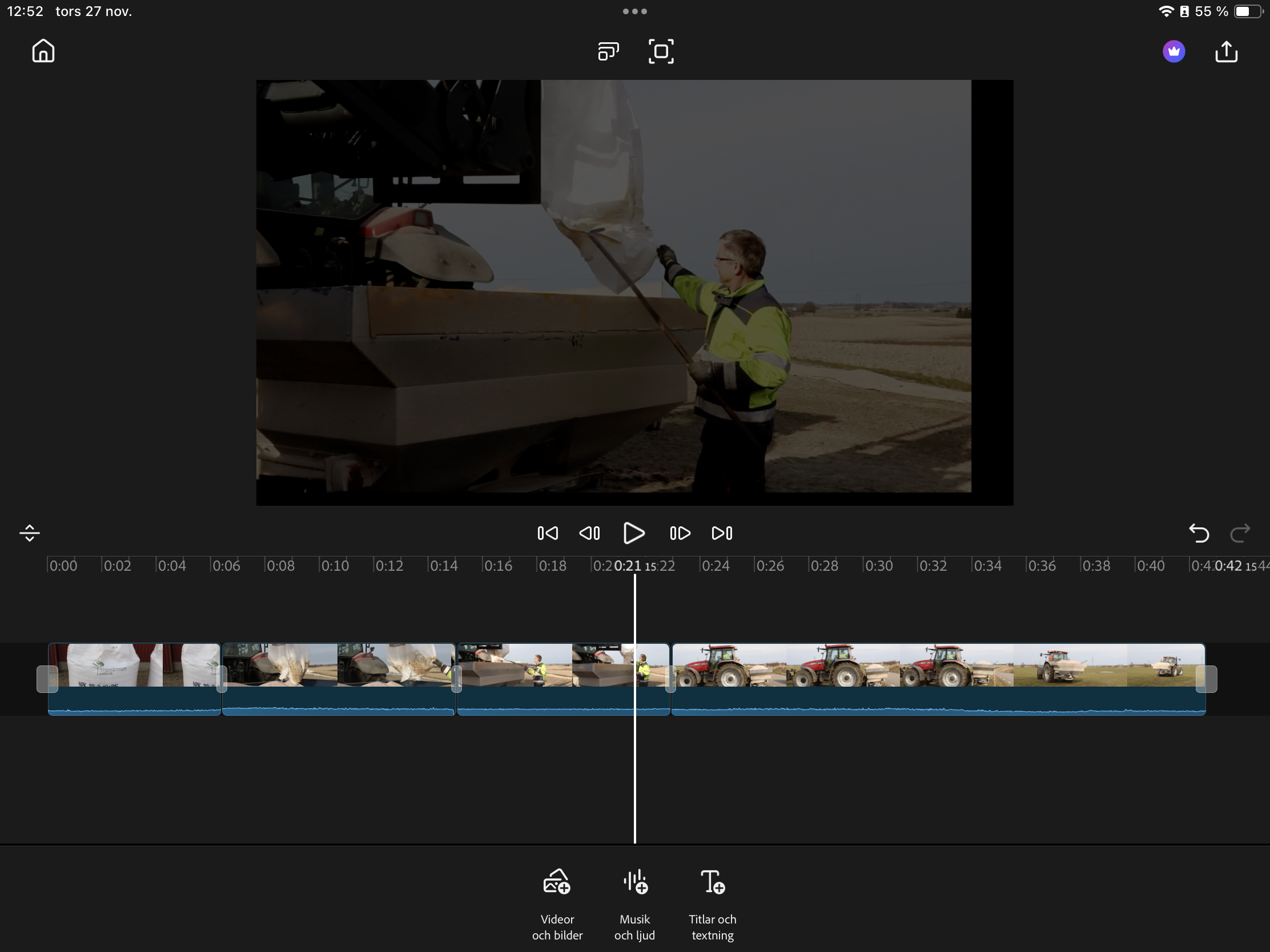
Task: Skip to the next clip
Action: pos(722,533)
